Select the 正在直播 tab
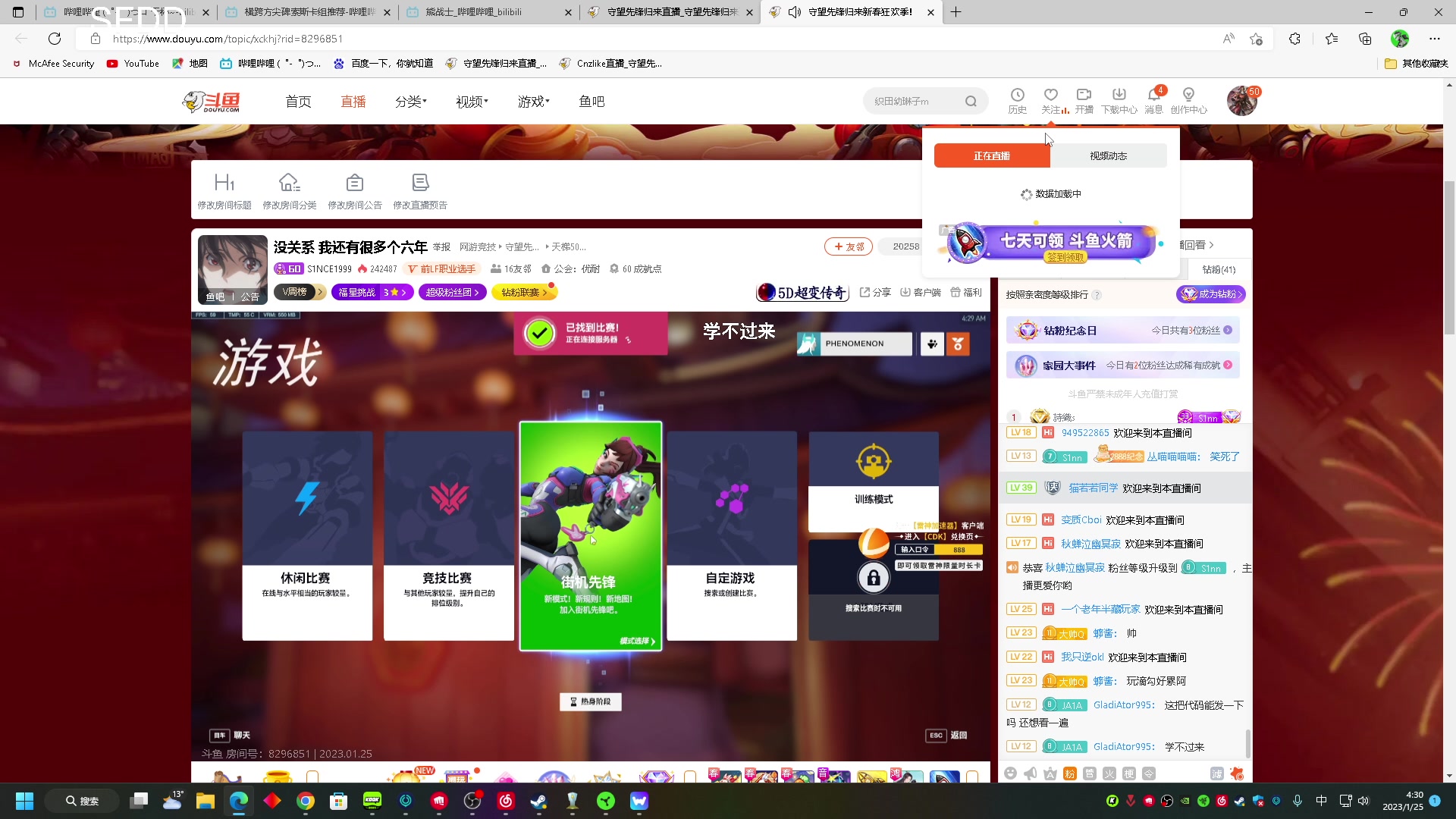 point(992,155)
